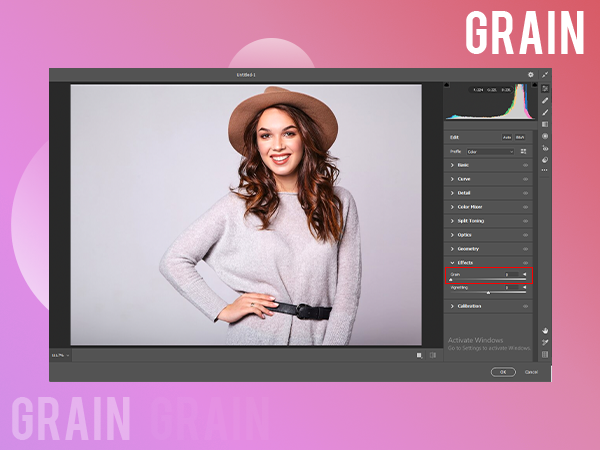Toggle the grid overlay icon
Image resolution: width=600 pixels, height=450 pixels.
(545, 355)
